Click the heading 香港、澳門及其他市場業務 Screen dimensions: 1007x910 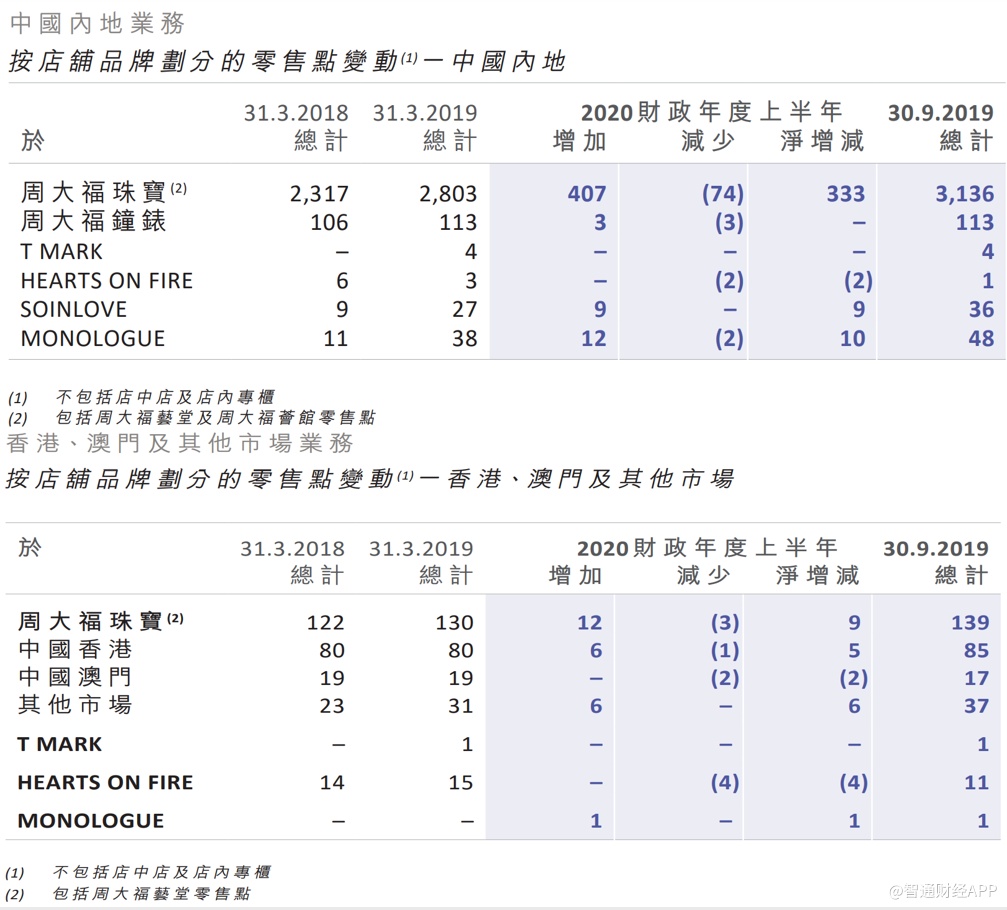(180, 443)
